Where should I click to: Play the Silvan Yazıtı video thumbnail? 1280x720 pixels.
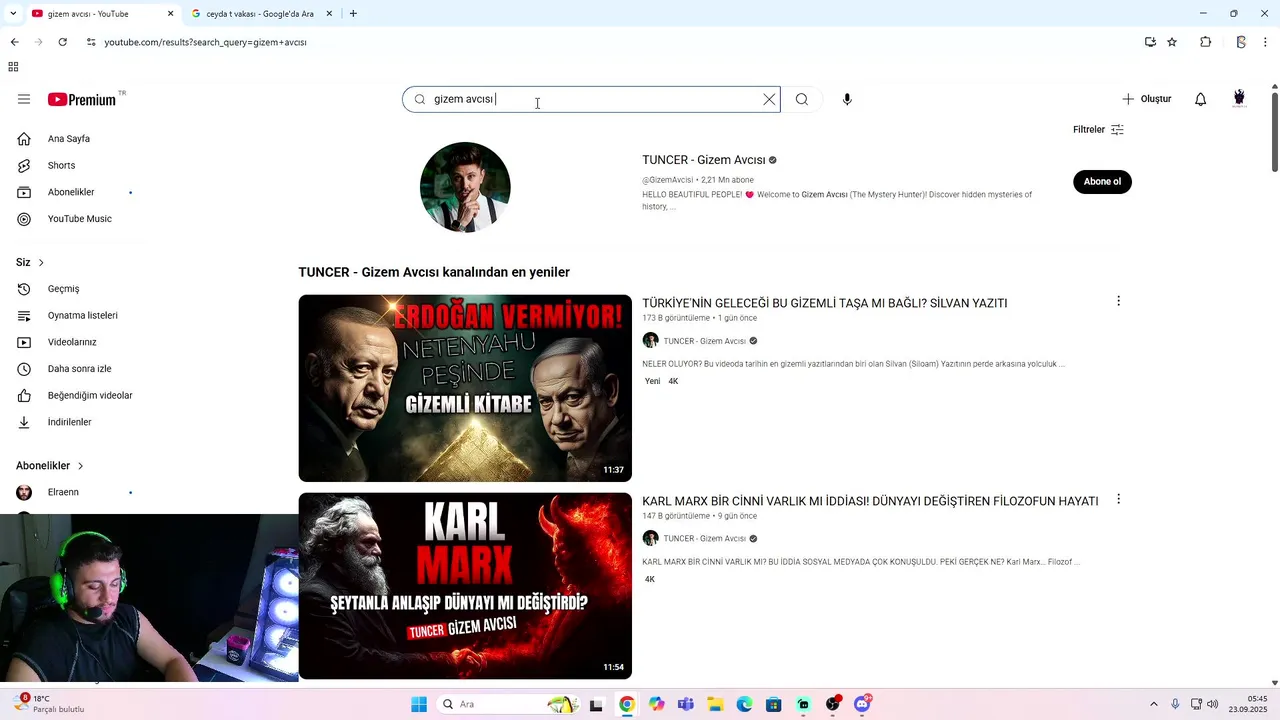tap(465, 388)
